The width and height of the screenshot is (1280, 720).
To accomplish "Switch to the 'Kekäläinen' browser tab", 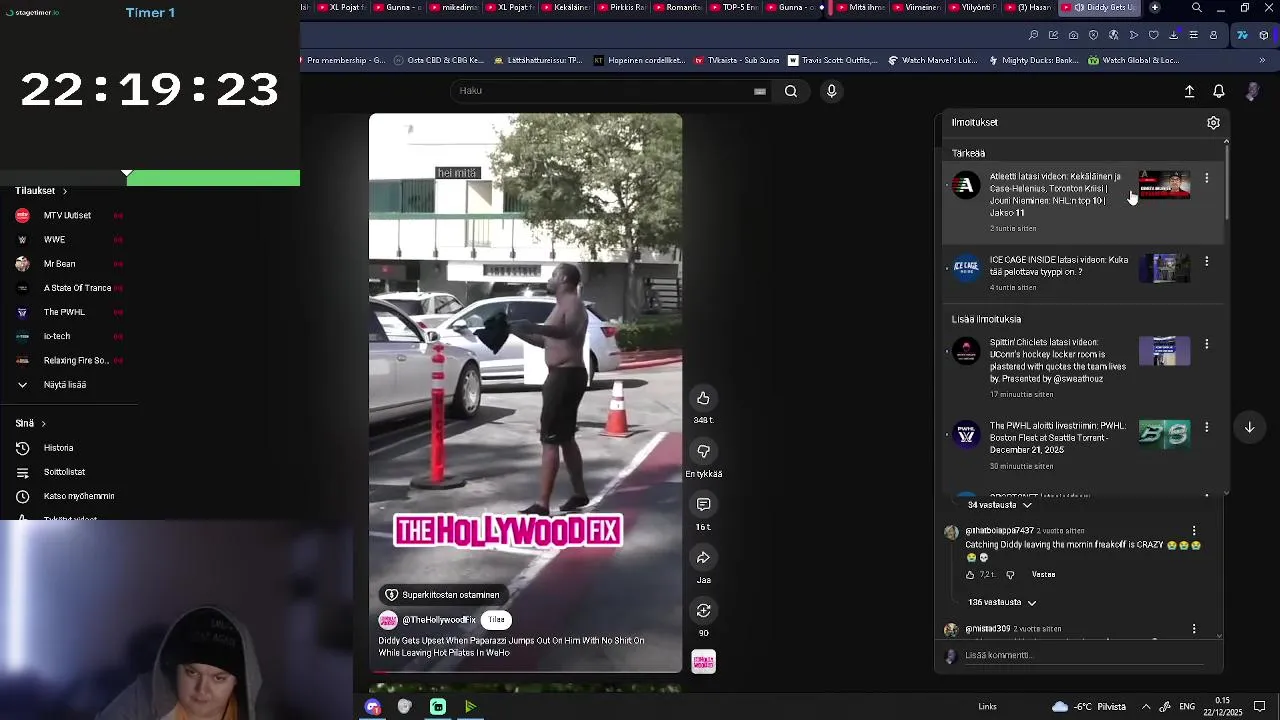I will tap(564, 7).
